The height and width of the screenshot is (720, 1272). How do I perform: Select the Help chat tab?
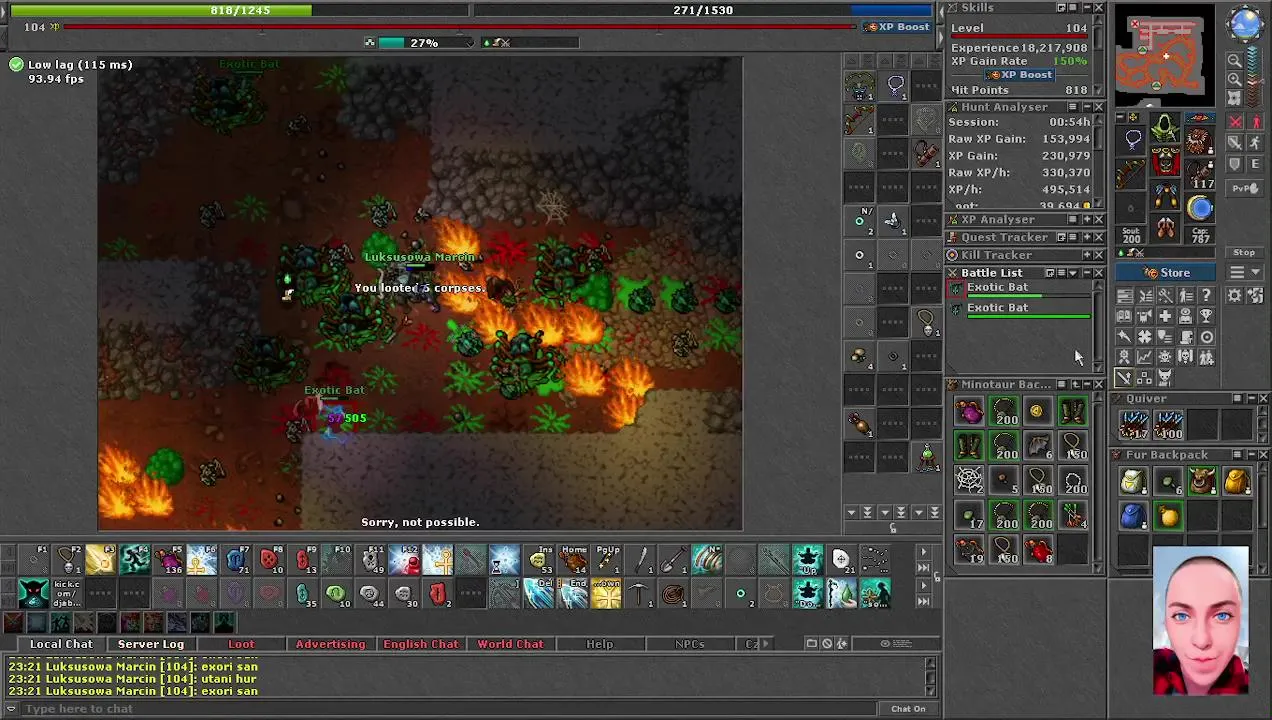pyautogui.click(x=600, y=644)
